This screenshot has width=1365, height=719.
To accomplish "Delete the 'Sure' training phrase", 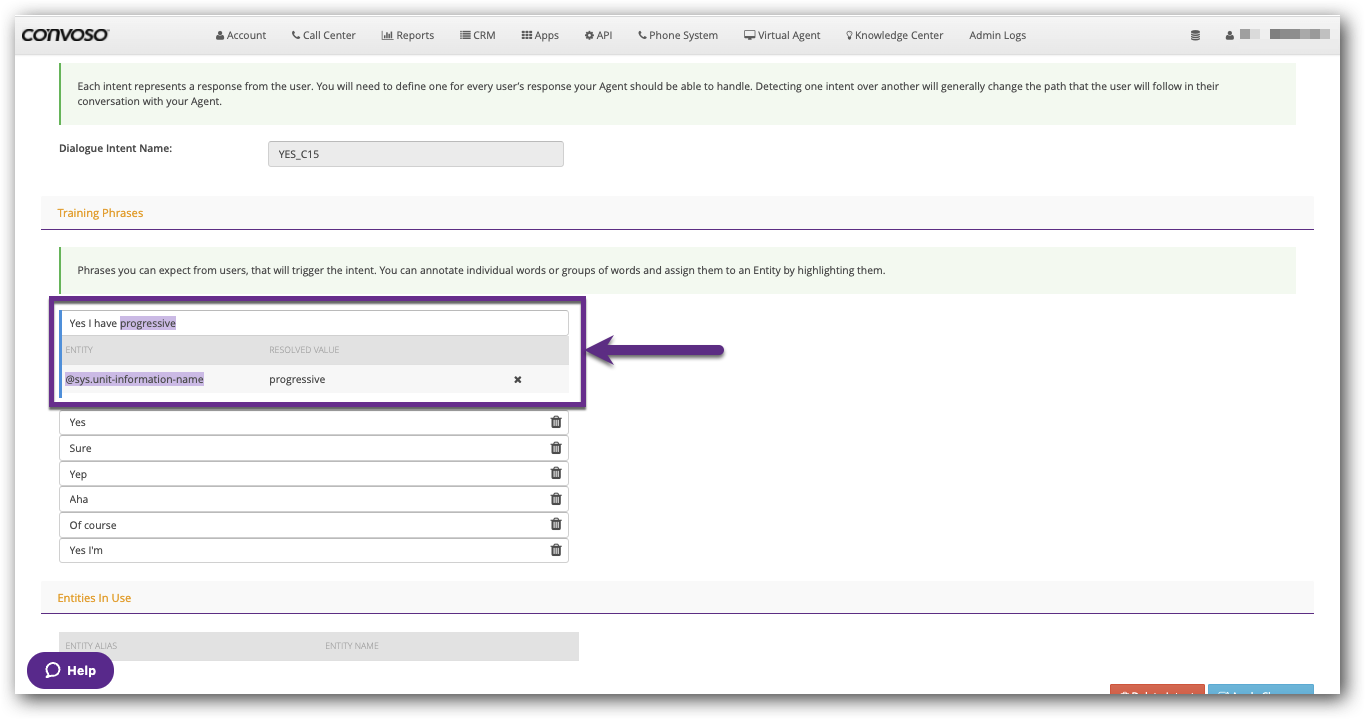I will pyautogui.click(x=556, y=448).
